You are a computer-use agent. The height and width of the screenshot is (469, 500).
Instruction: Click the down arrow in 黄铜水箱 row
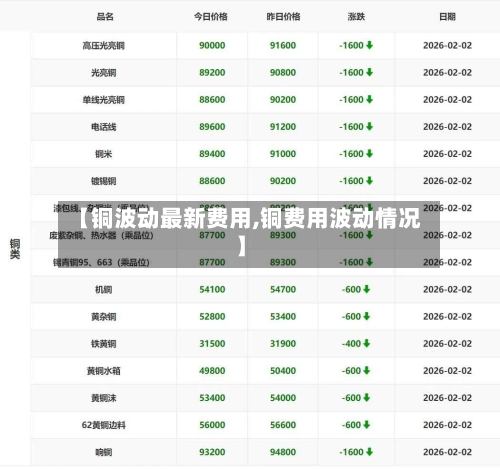[x=367, y=371]
